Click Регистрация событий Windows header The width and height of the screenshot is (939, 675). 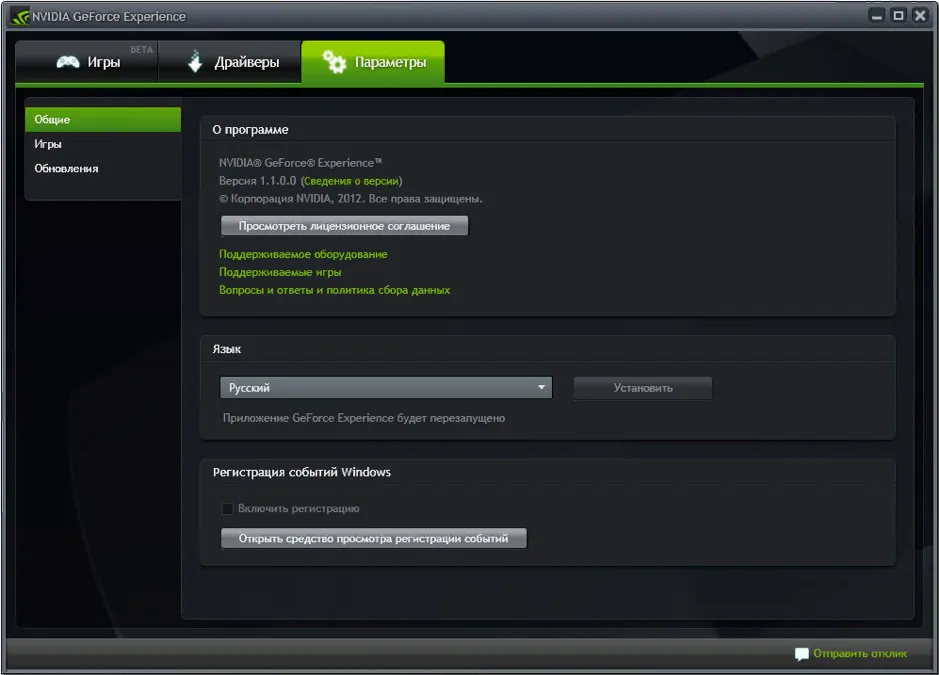click(x=302, y=472)
